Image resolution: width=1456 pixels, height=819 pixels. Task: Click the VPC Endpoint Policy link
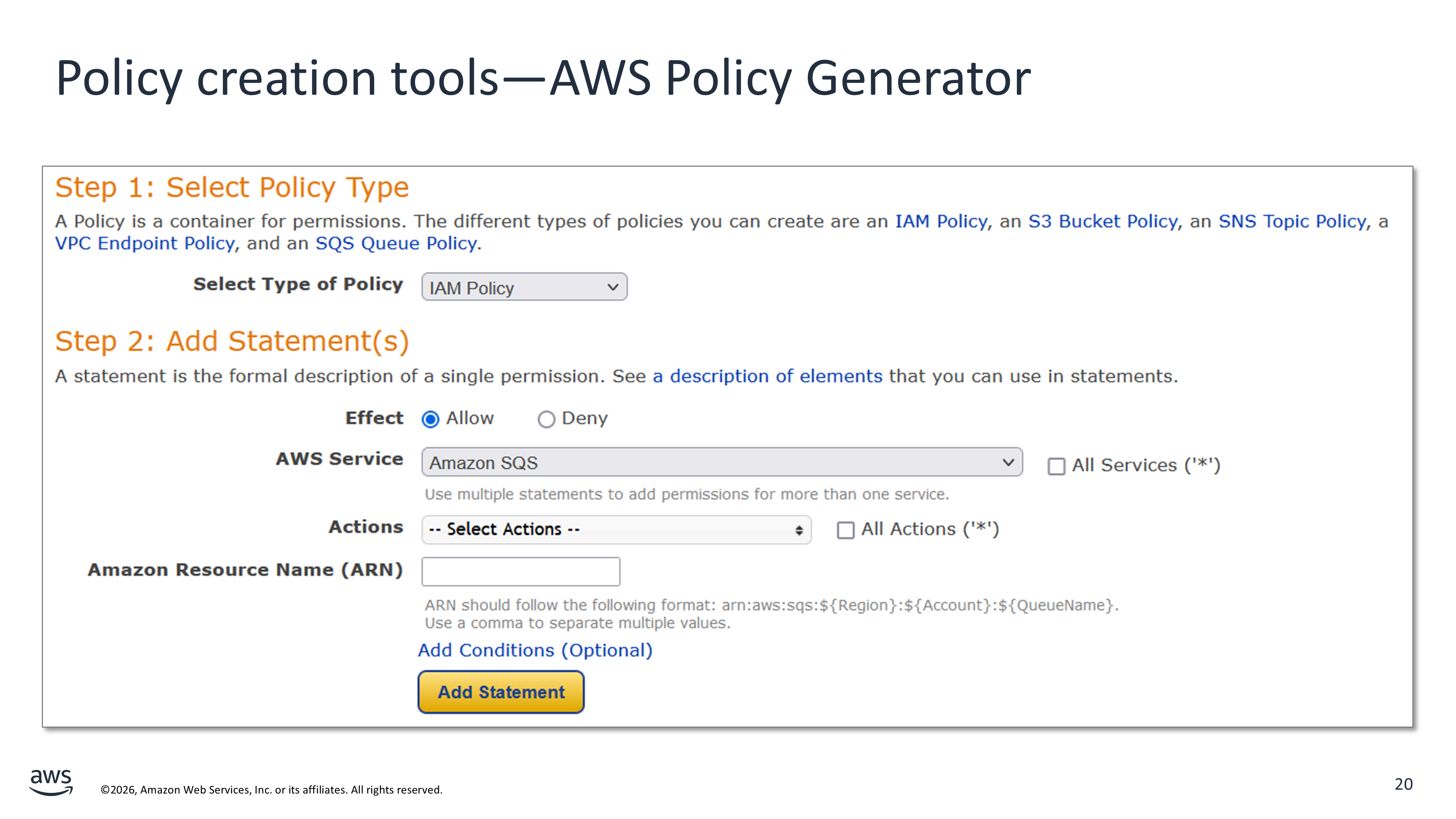(x=145, y=243)
